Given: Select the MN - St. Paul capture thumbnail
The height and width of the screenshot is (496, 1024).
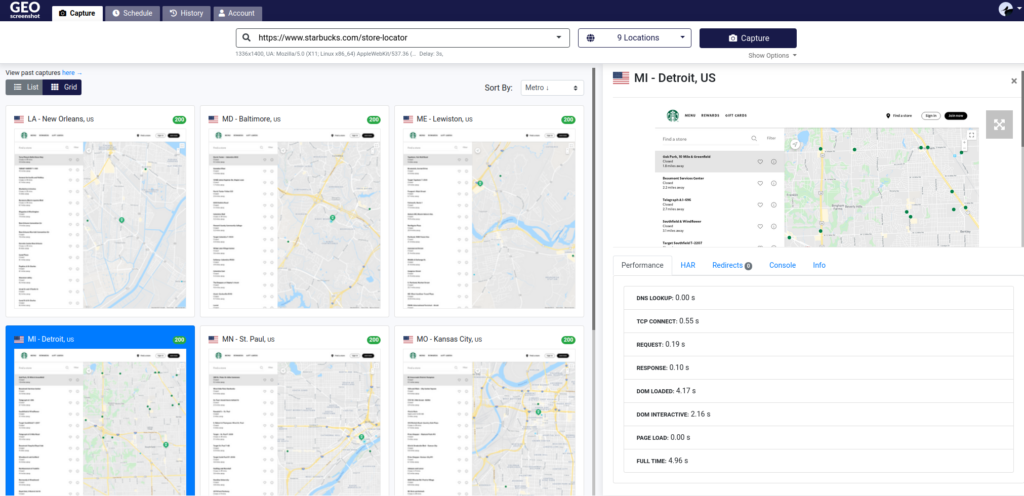Looking at the screenshot, I should pyautogui.click(x=295, y=422).
